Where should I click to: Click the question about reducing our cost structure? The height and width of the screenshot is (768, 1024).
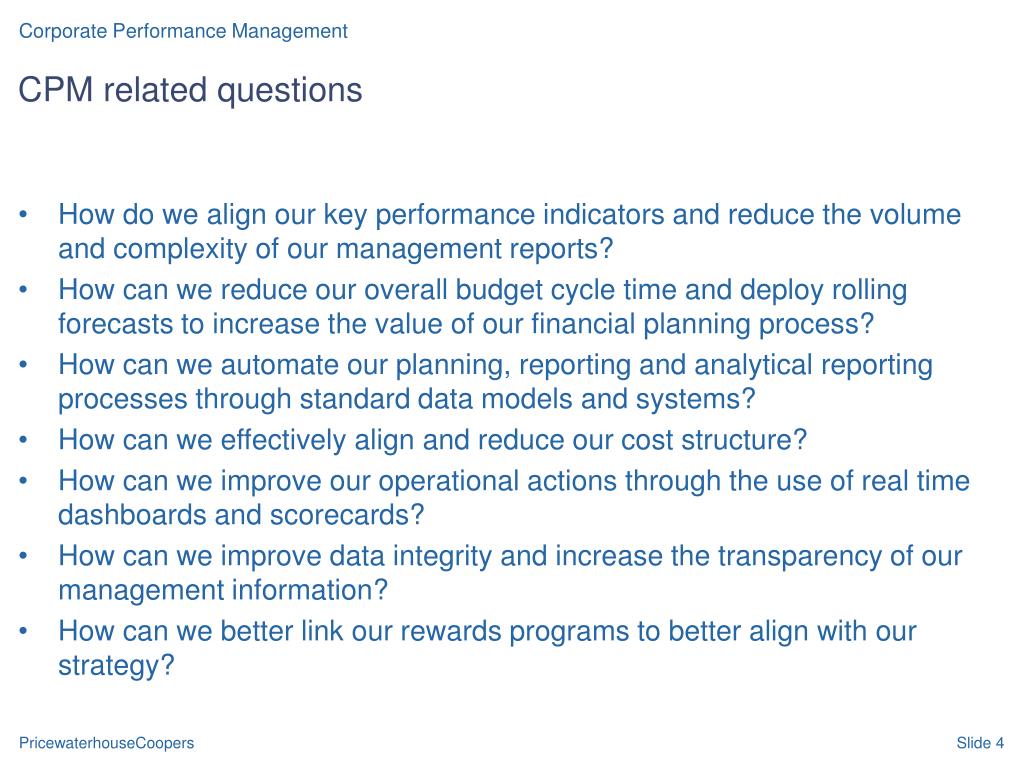[x=432, y=440]
